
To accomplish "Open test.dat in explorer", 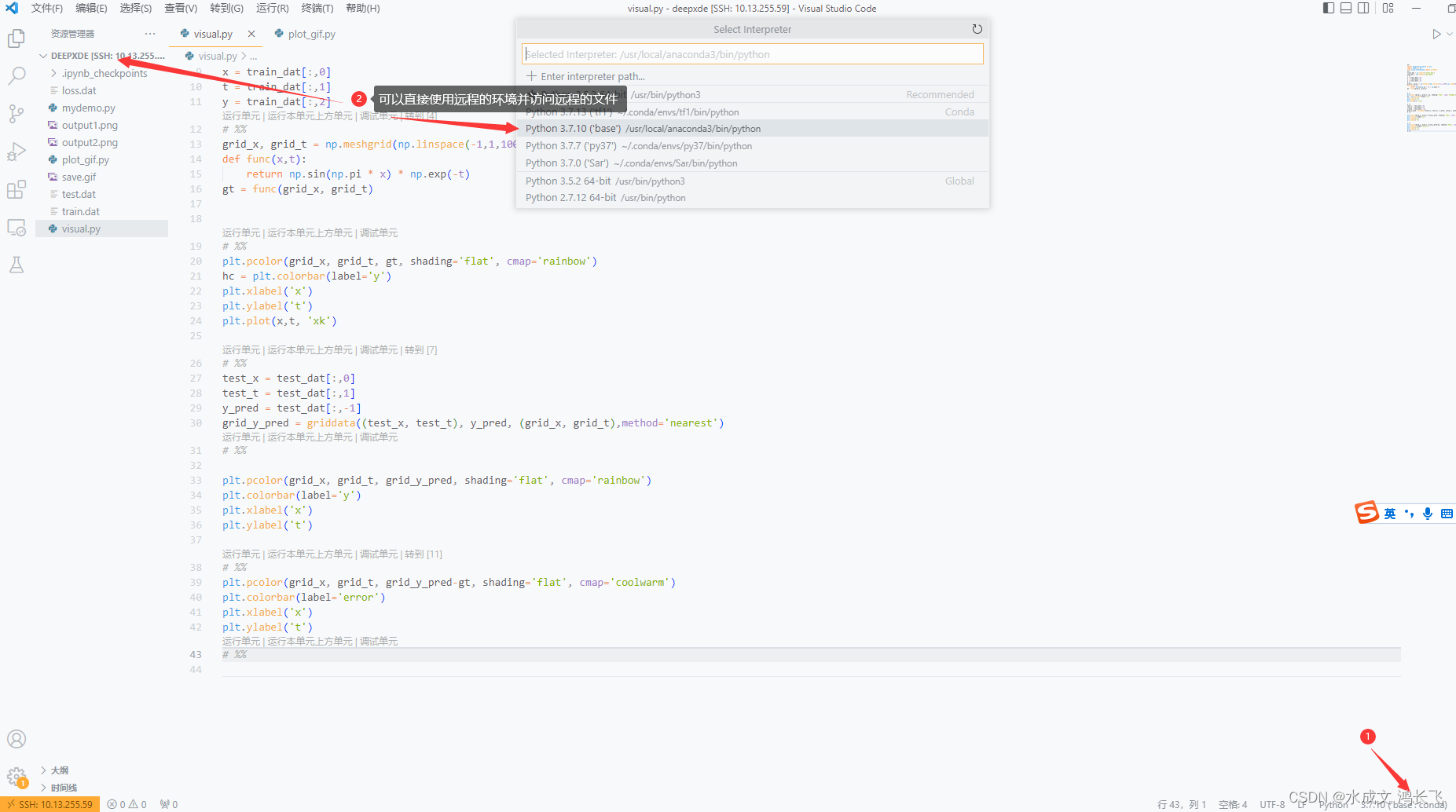I will click(x=102, y=194).
